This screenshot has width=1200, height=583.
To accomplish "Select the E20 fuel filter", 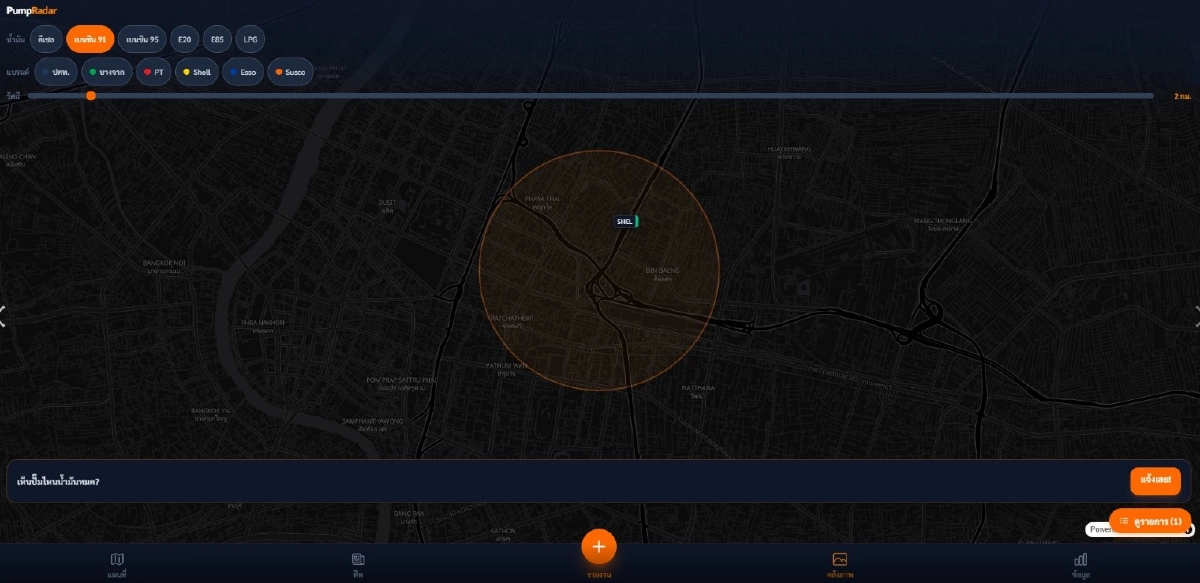I will point(184,39).
